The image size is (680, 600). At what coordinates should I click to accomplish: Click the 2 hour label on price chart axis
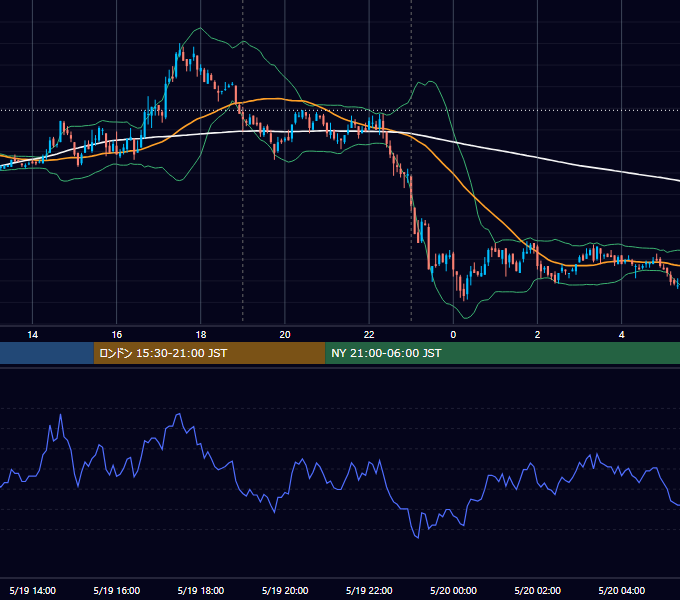coord(537,335)
